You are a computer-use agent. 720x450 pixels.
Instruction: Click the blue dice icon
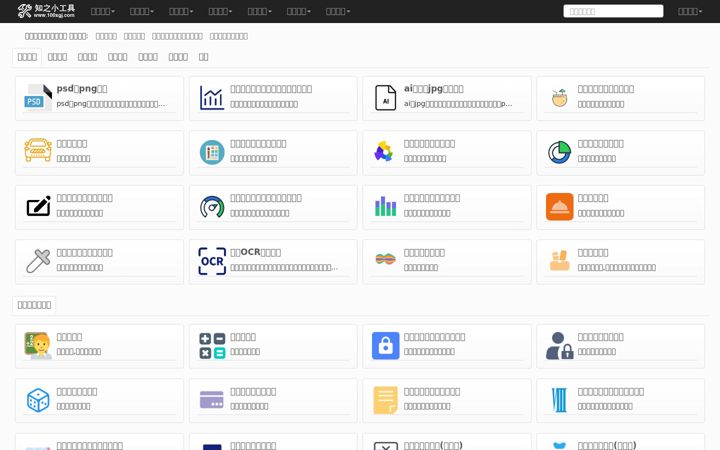tap(38, 400)
